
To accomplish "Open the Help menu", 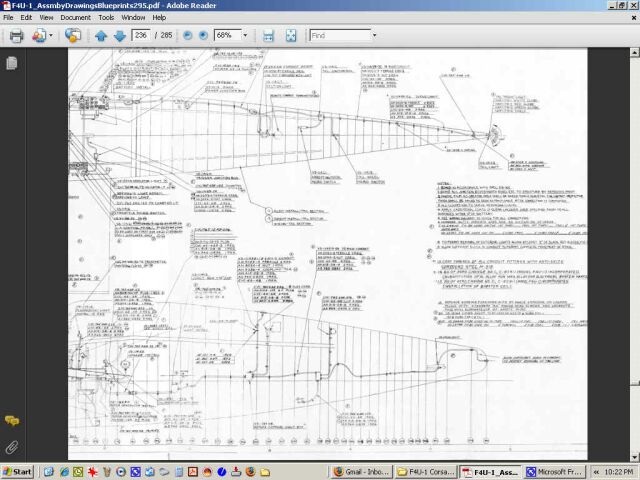I will coord(159,18).
